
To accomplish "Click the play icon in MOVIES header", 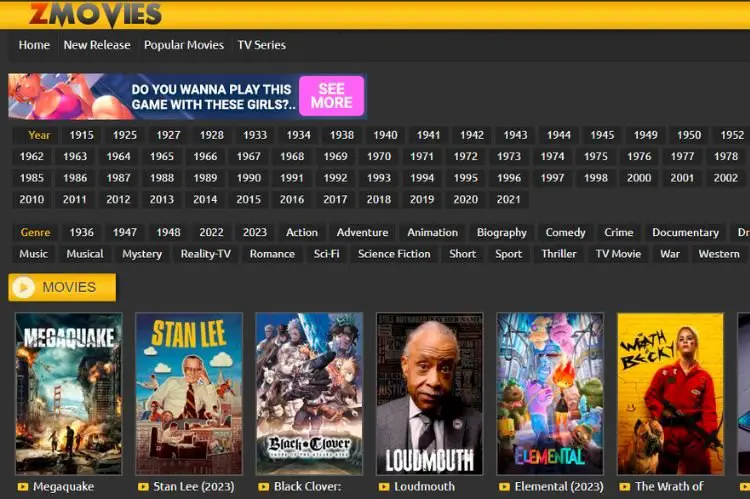I will click(x=23, y=288).
